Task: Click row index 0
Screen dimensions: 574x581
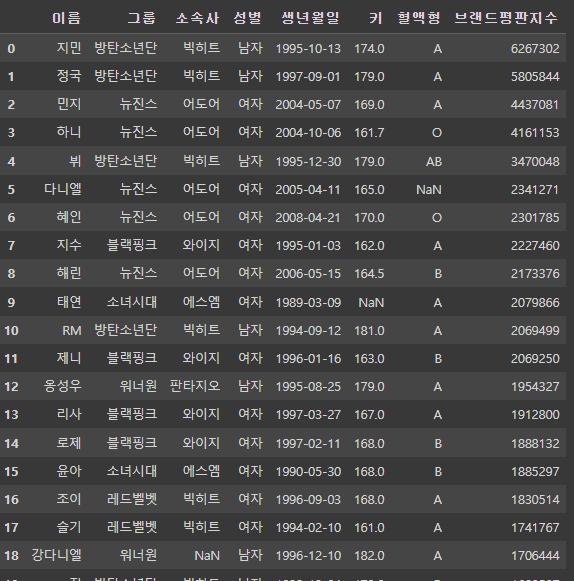Action: [11, 49]
